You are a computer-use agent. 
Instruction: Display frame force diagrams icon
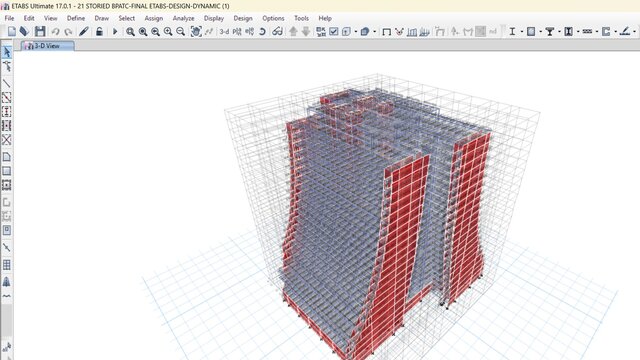click(x=412, y=31)
